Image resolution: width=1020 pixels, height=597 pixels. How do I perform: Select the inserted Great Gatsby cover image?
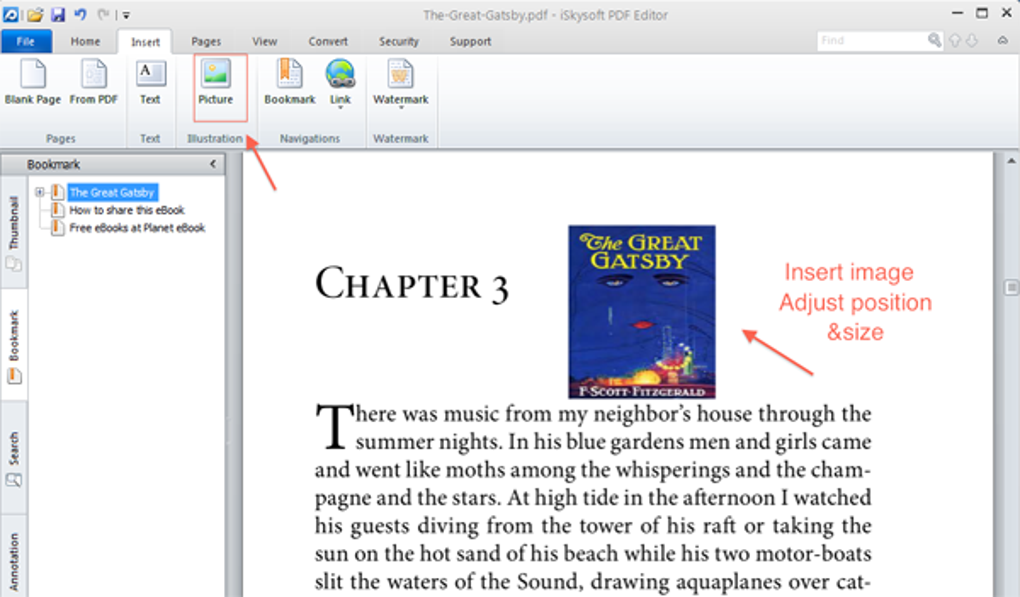(x=641, y=312)
